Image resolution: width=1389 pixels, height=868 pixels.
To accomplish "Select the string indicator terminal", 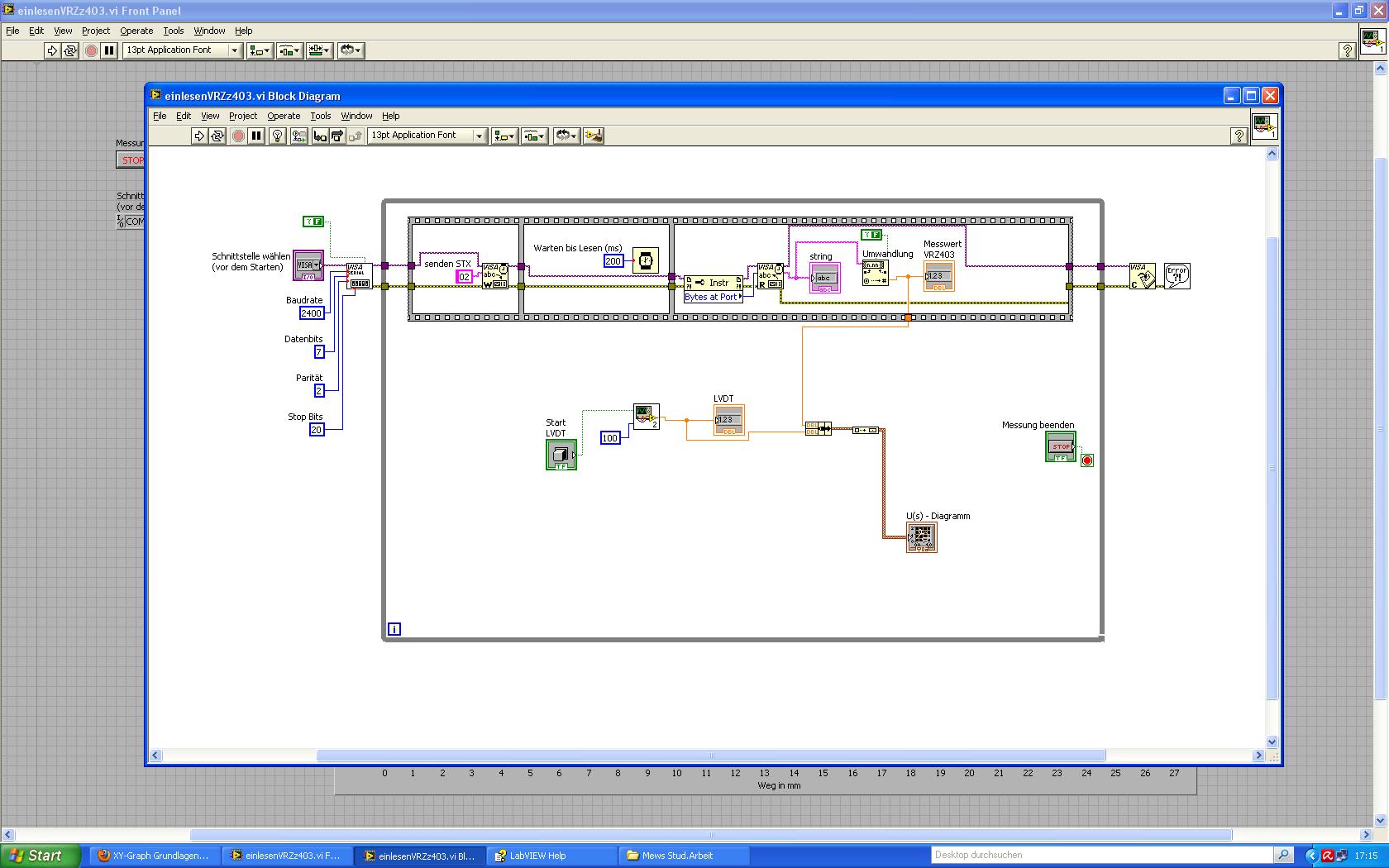I will (x=825, y=278).
